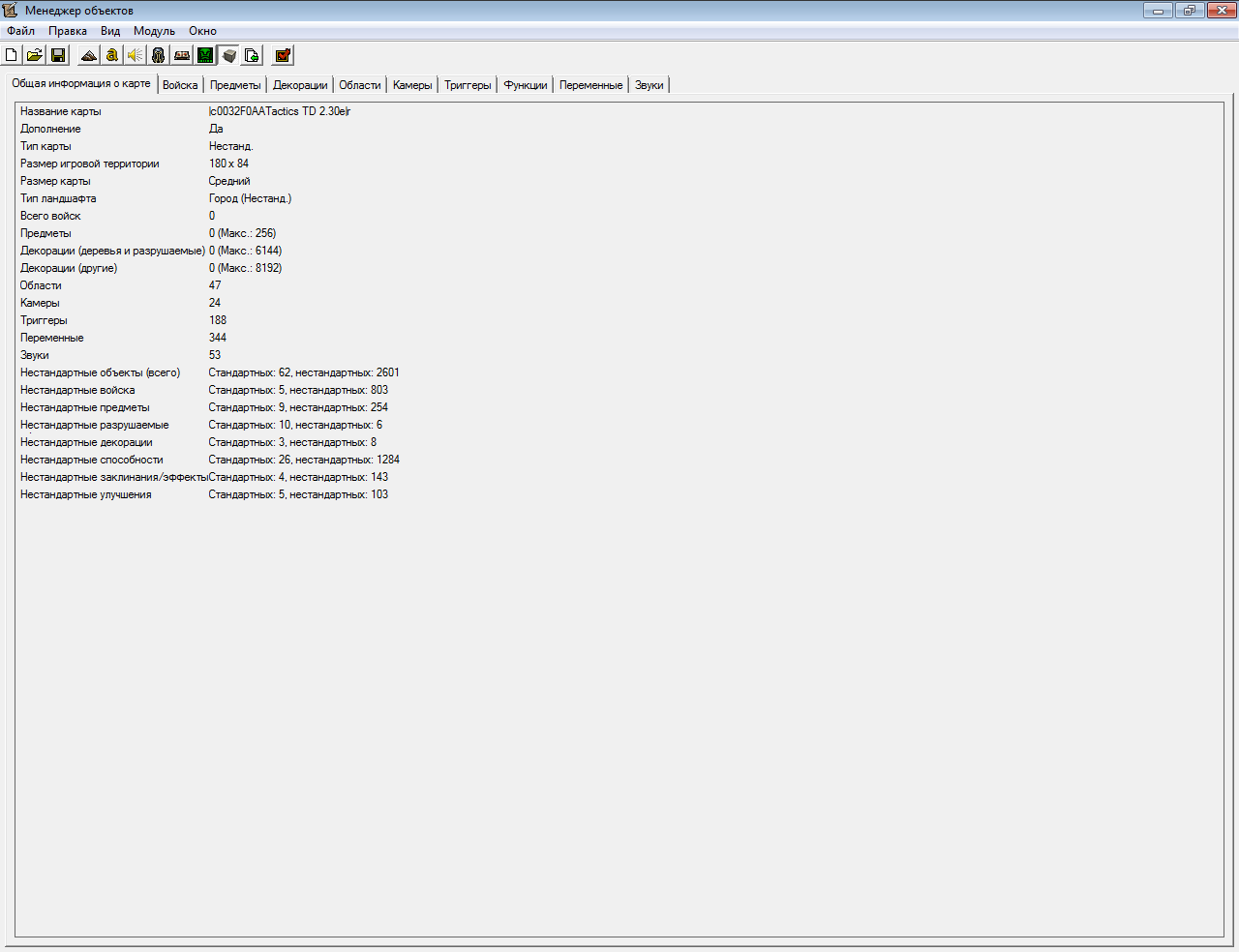Image resolution: width=1239 pixels, height=952 pixels.
Task: Select the 'Название карты' label
Action: 61,111
